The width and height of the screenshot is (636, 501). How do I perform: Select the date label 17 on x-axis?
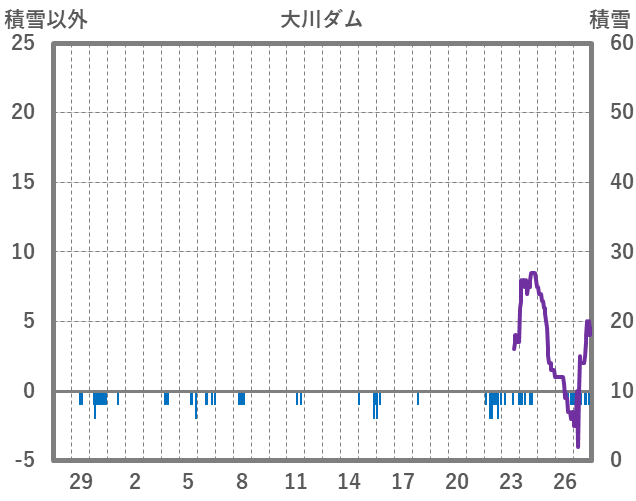tap(403, 479)
